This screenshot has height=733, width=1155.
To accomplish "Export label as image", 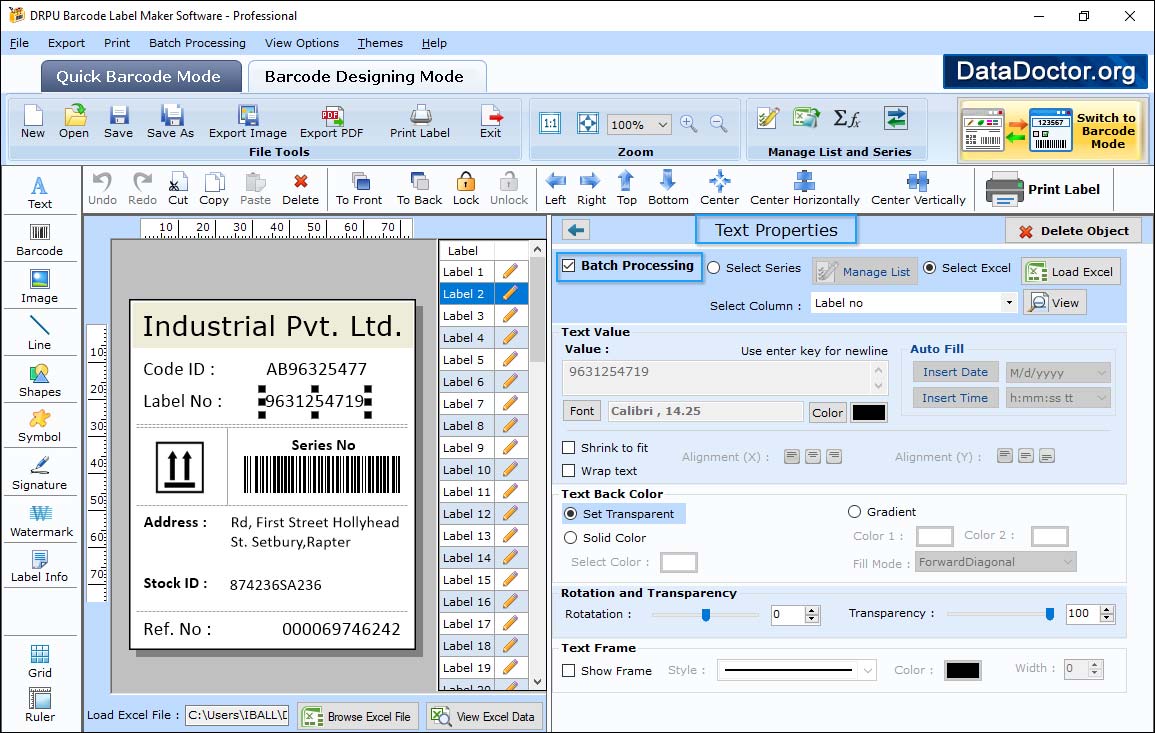I will (x=248, y=122).
